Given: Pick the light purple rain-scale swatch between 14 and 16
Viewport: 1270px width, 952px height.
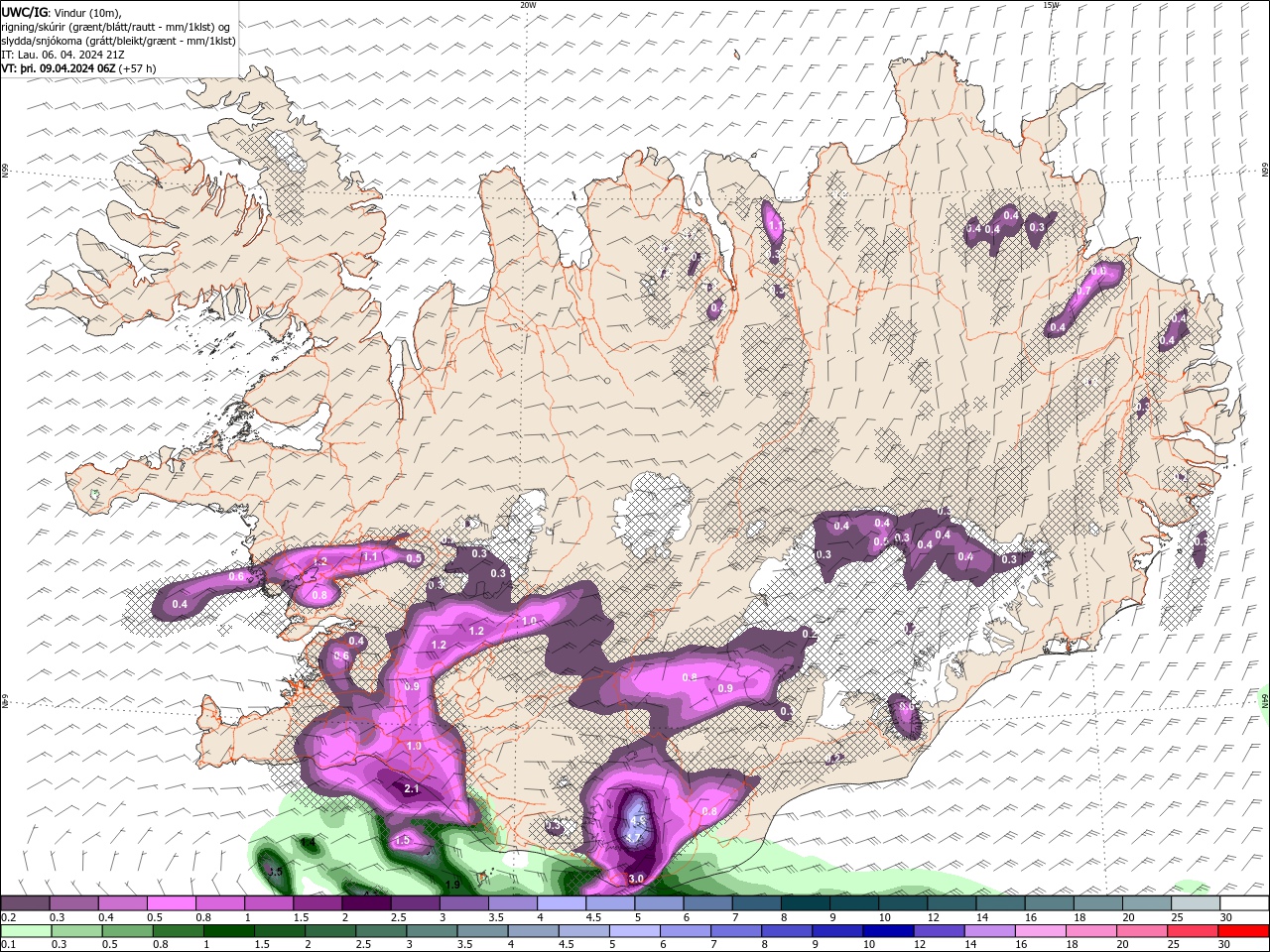Looking at the screenshot, I should (x=988, y=931).
